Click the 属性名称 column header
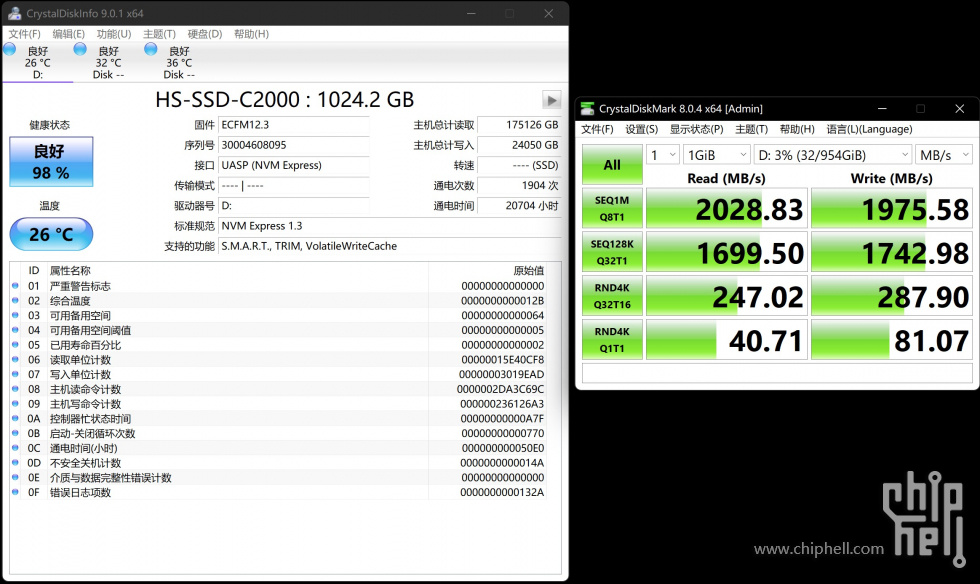Screen dimensions: 980x584 pos(70,271)
